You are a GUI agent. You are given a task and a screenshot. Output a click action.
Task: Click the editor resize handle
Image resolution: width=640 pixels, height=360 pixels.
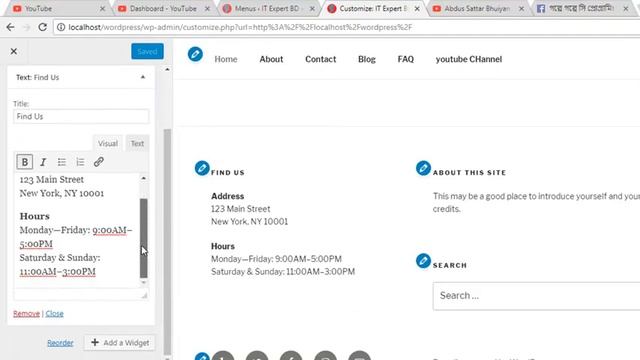pos(144,295)
